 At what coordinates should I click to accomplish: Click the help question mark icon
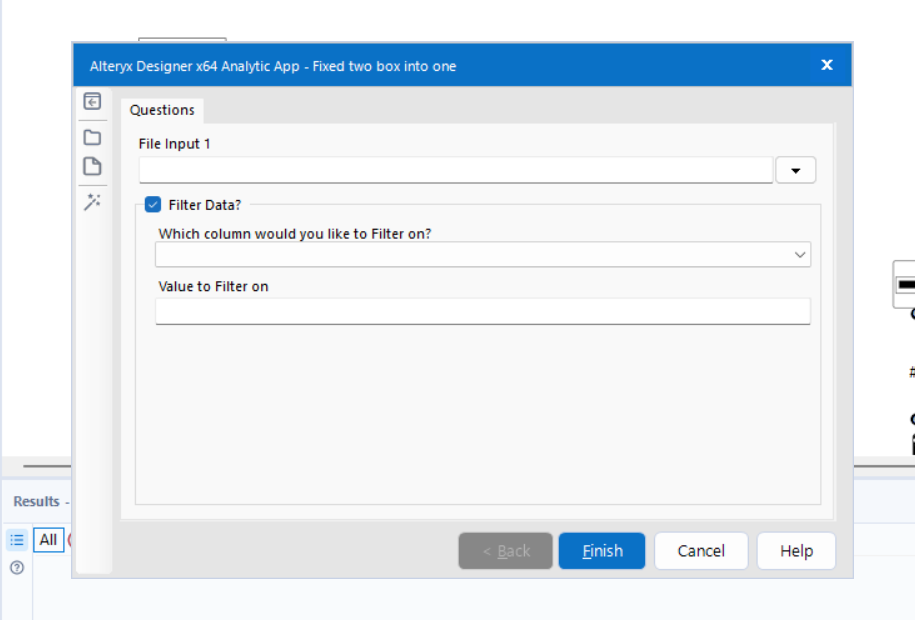point(17,567)
